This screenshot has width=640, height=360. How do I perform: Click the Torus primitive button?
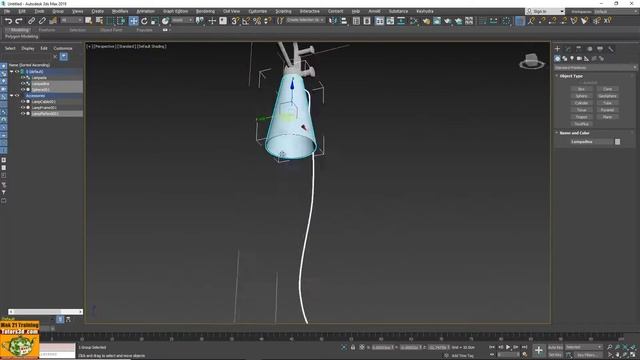pos(581,110)
